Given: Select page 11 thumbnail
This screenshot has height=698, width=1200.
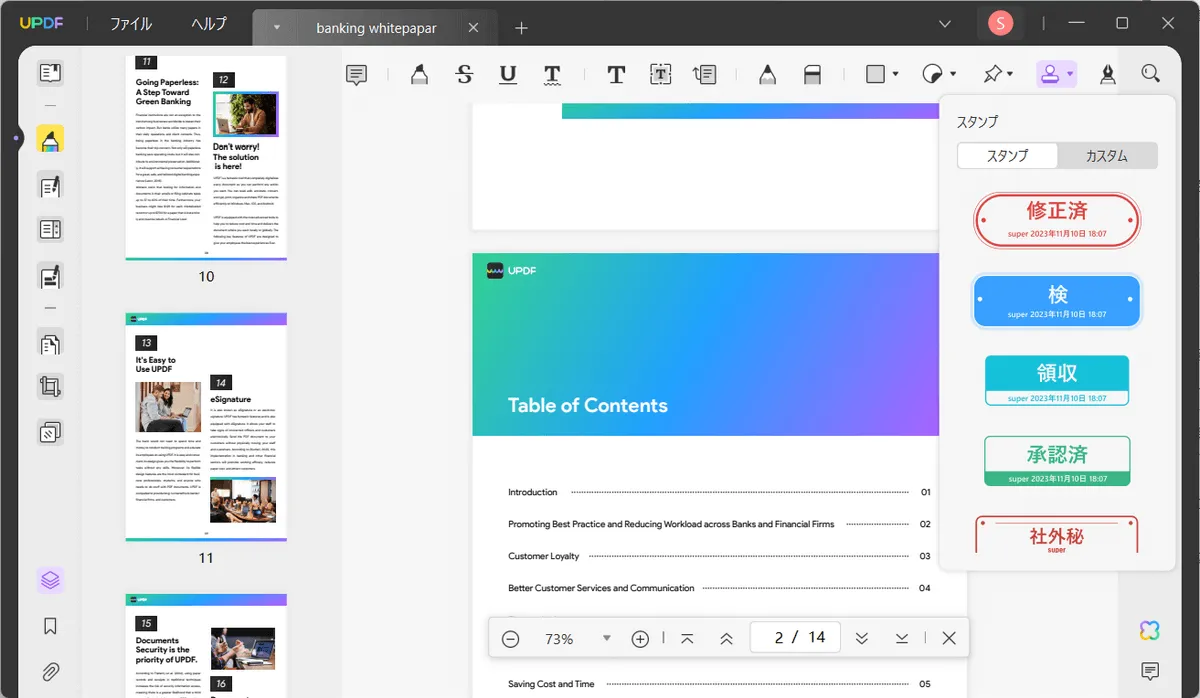Looking at the screenshot, I should 206,427.
